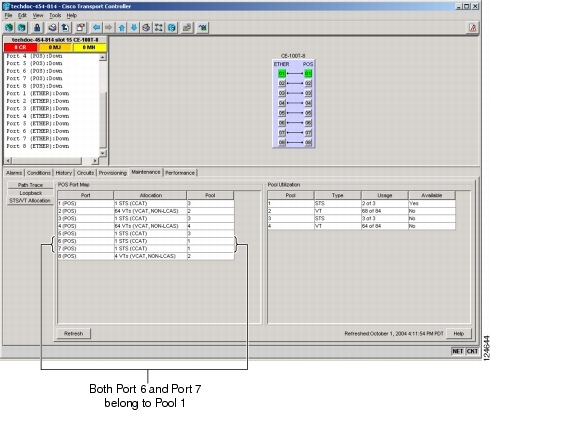Click the Available column header
The width and height of the screenshot is (576, 432).
pyautogui.click(x=432, y=195)
